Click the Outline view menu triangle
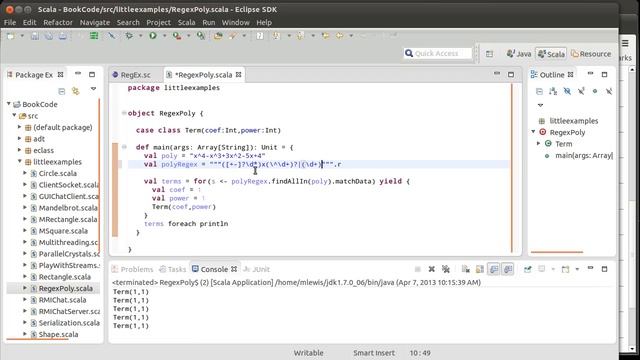Screen dimensions: 640x360 click(x=540, y=105)
